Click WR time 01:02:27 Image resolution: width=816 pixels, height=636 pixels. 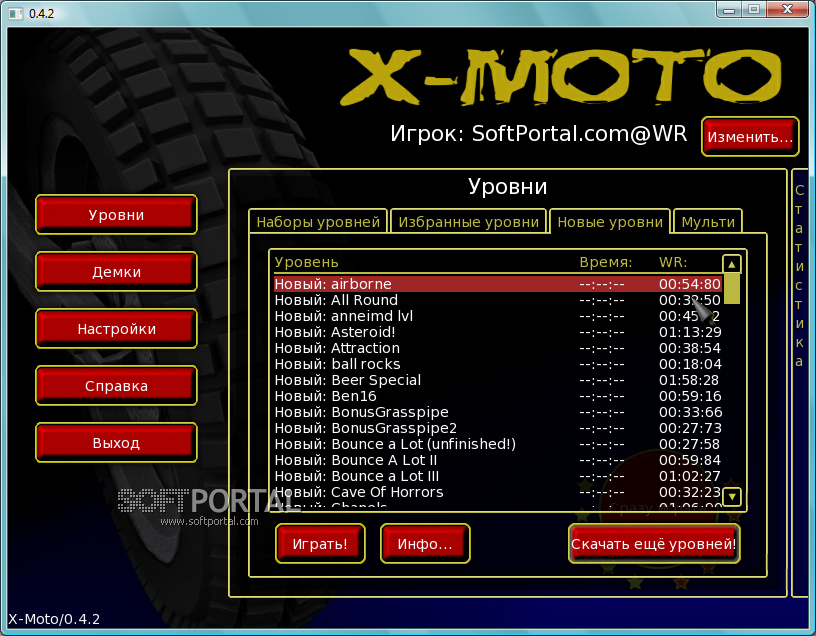(x=690, y=476)
